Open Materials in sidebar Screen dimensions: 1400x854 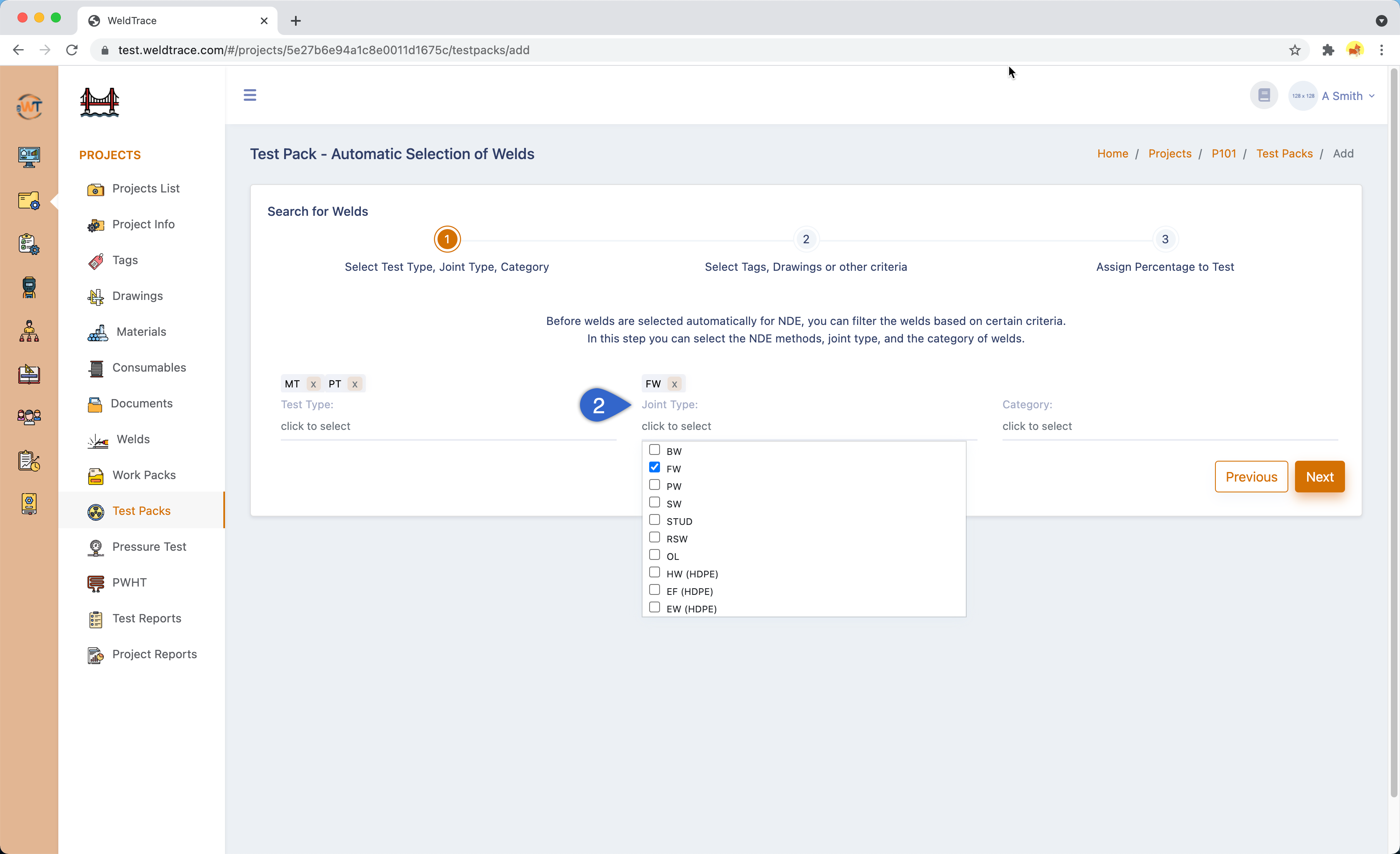coord(142,332)
